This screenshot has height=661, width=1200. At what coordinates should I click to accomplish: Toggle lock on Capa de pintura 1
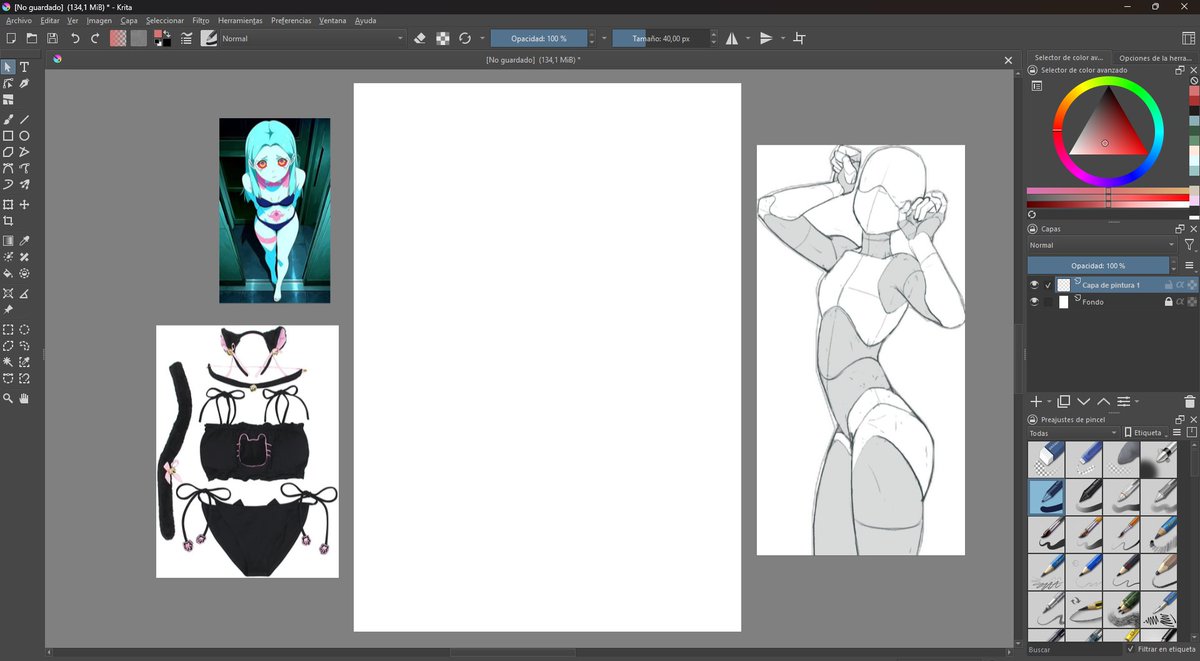1168,285
